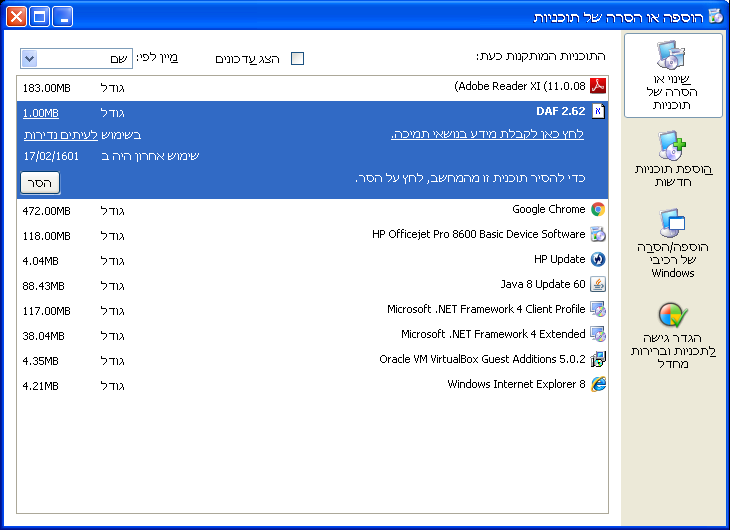
Task: Click VirtualBox Guest Additions icon
Action: [x=598, y=359]
